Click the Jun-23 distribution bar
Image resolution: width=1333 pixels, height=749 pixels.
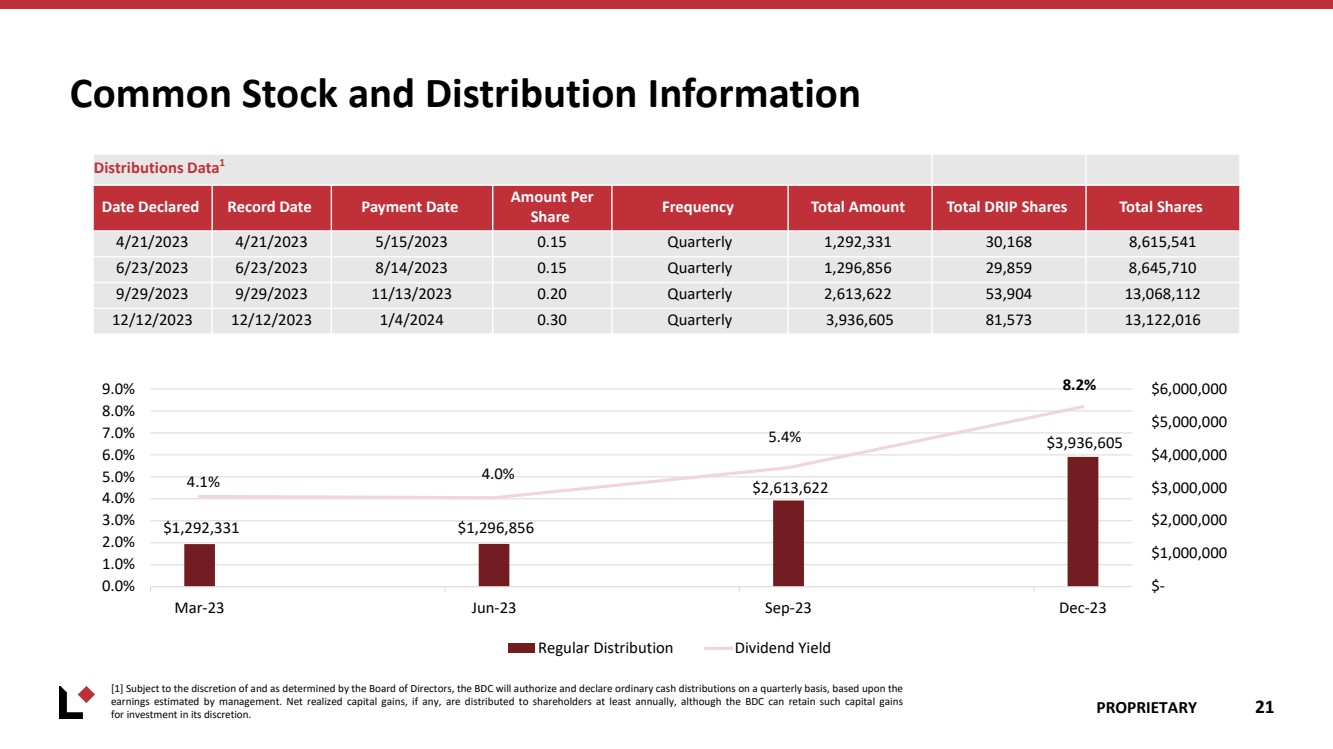coord(494,565)
